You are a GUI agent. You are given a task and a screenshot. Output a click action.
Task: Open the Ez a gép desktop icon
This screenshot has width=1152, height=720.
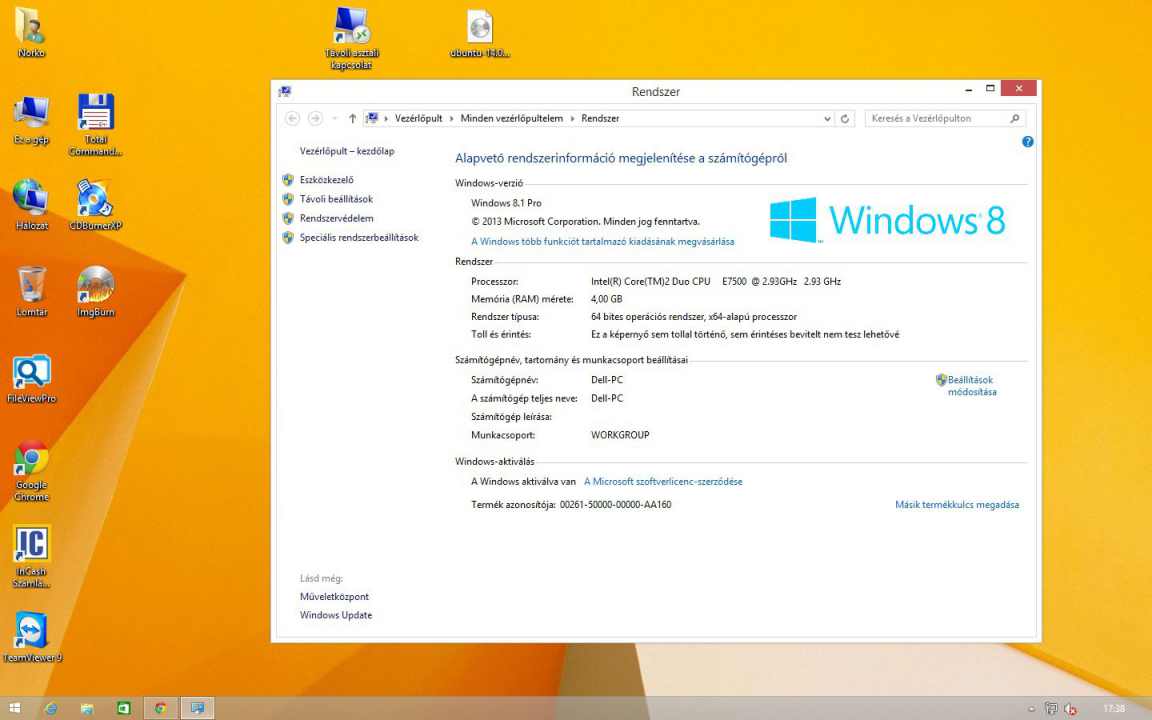point(31,120)
